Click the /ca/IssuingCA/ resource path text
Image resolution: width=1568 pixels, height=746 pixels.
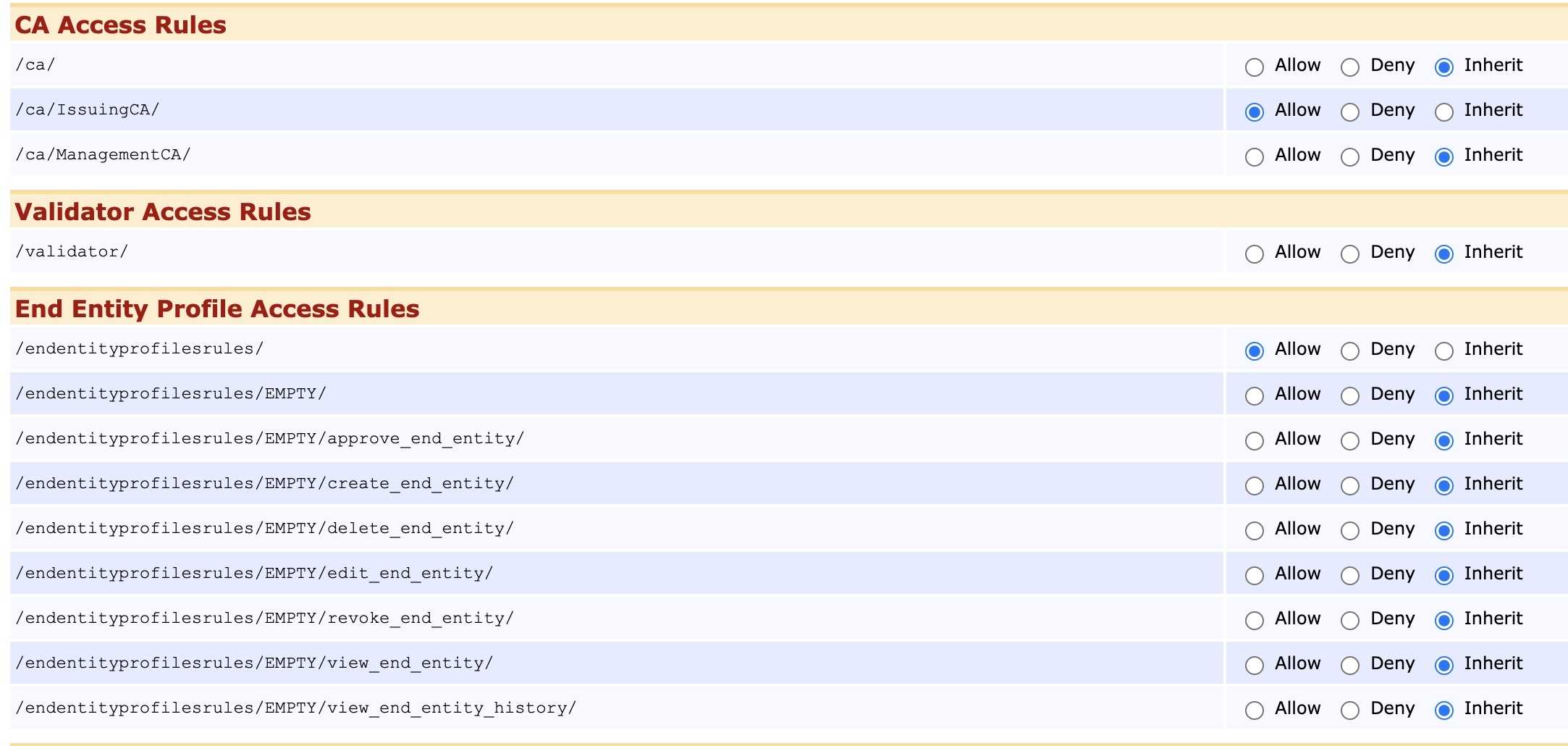pos(88,110)
